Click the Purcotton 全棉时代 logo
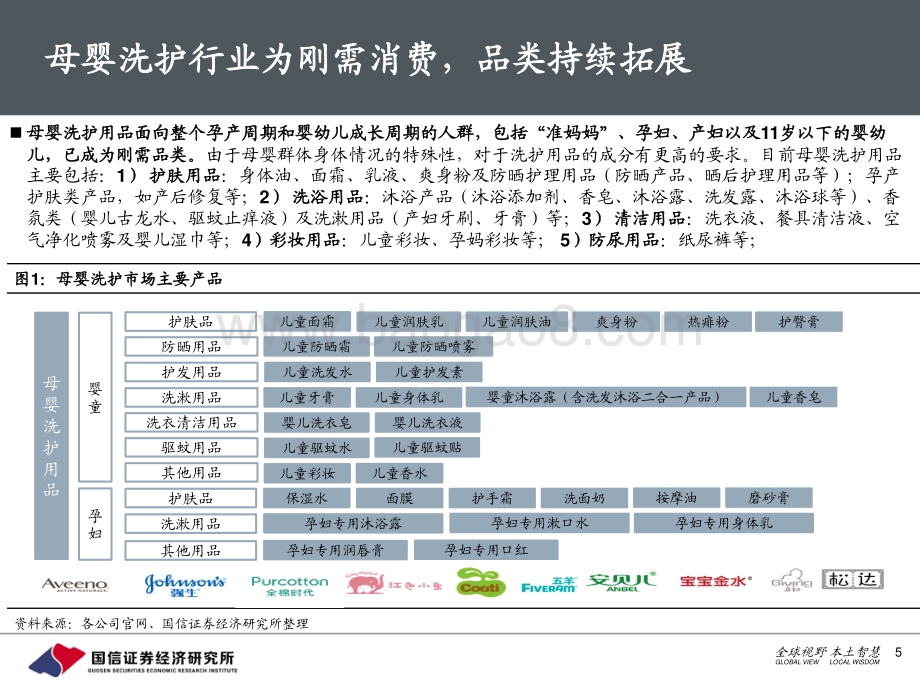Viewport: 920px width, 690px height. click(289, 585)
